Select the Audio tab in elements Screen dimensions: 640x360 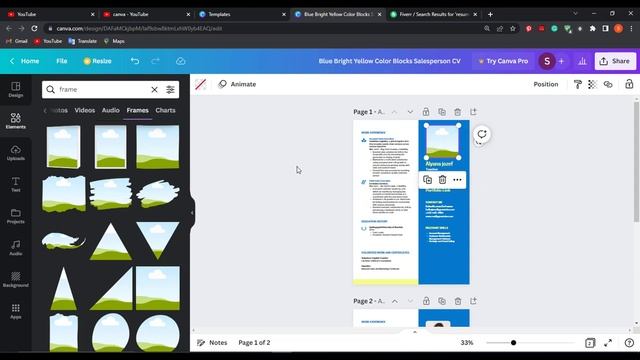coord(111,110)
